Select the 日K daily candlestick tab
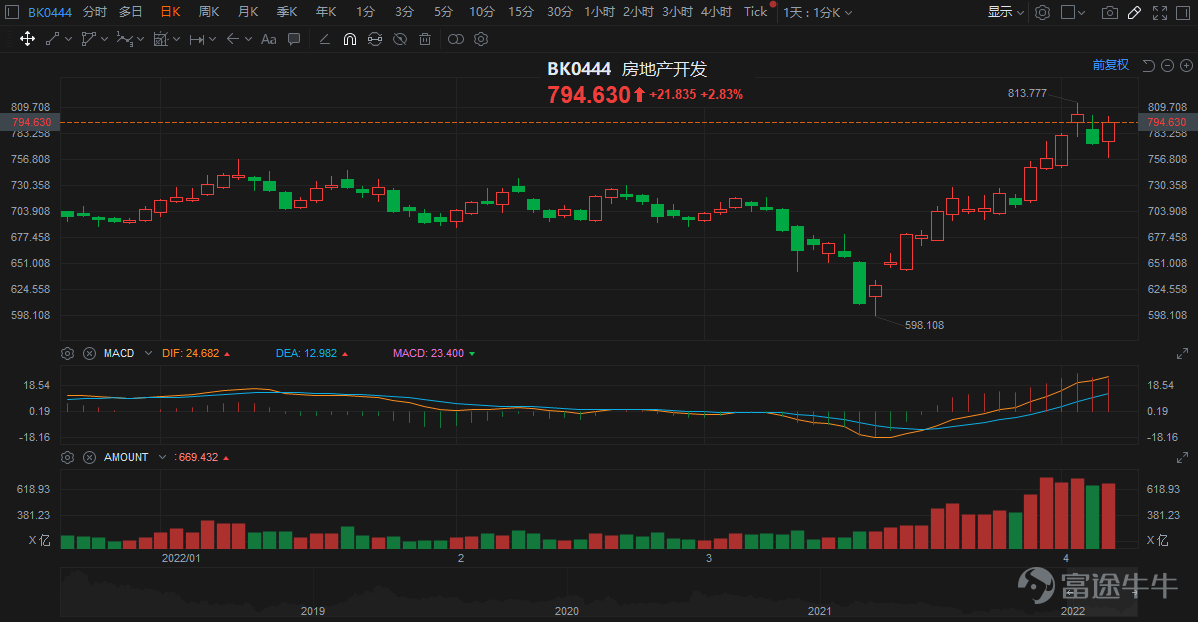 (x=170, y=12)
